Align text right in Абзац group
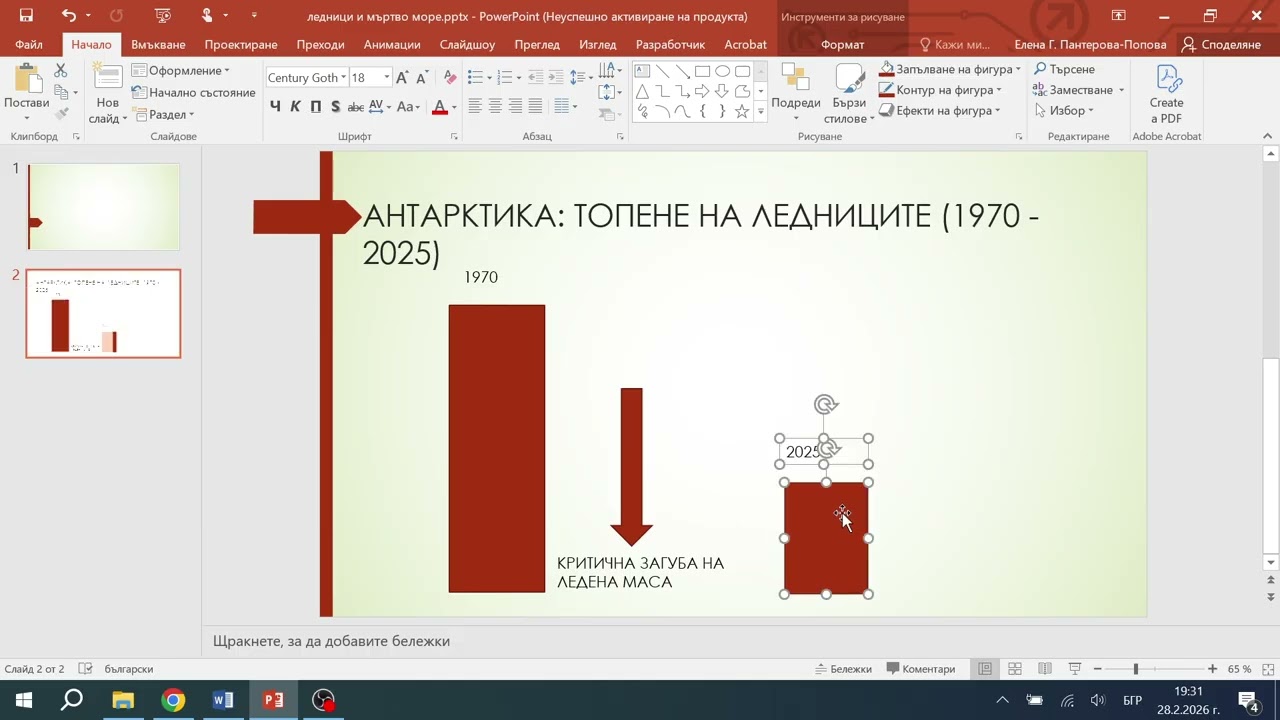1280x720 pixels. 515,106
